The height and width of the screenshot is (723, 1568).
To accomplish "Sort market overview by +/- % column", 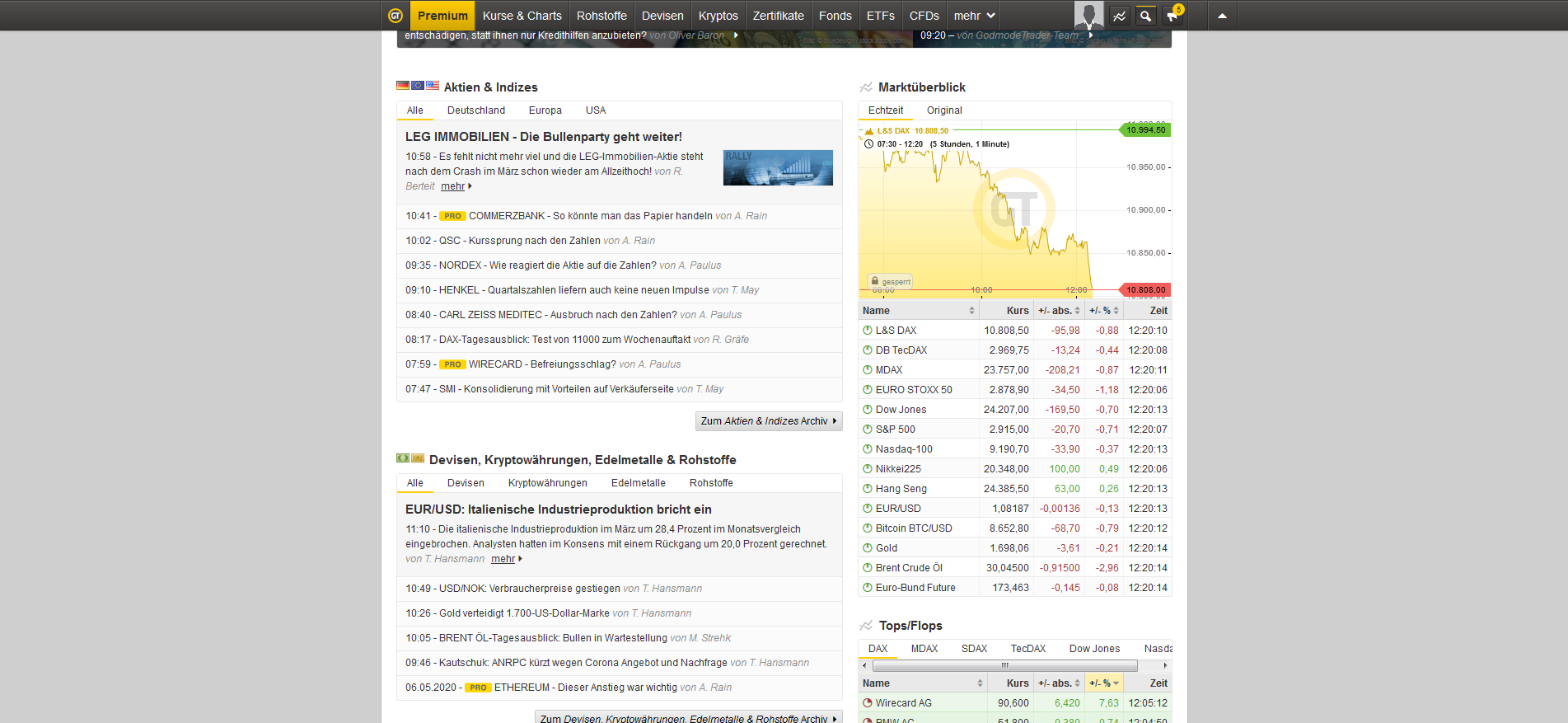I will click(1104, 310).
